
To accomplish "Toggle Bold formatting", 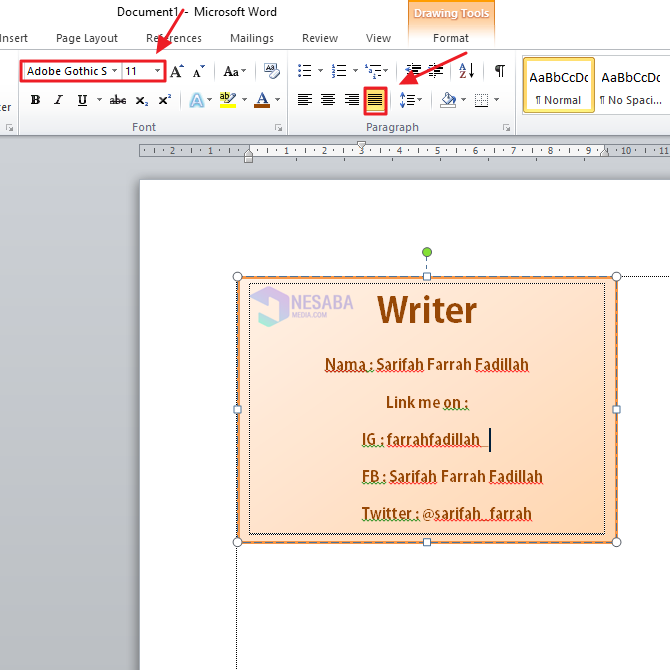I will coord(35,100).
